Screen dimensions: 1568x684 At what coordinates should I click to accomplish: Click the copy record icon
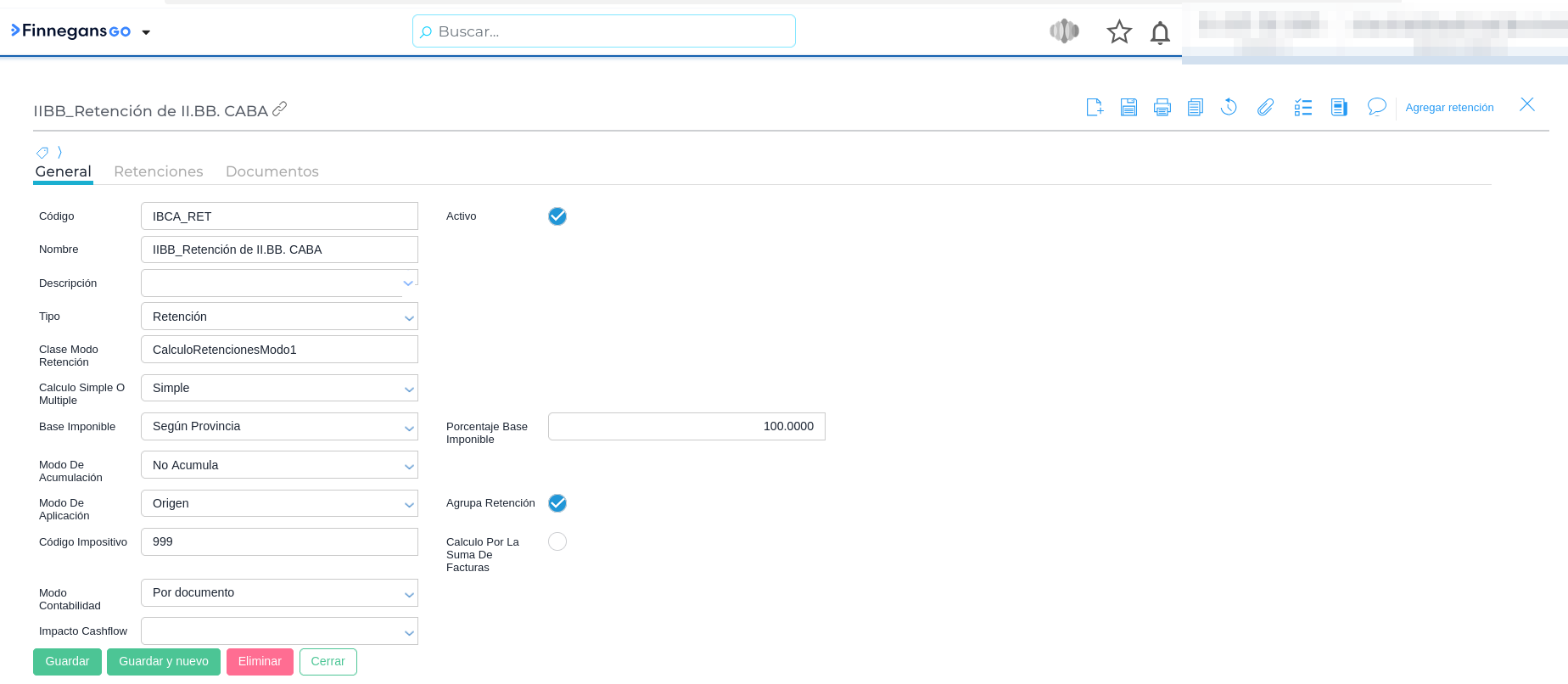(x=1196, y=107)
